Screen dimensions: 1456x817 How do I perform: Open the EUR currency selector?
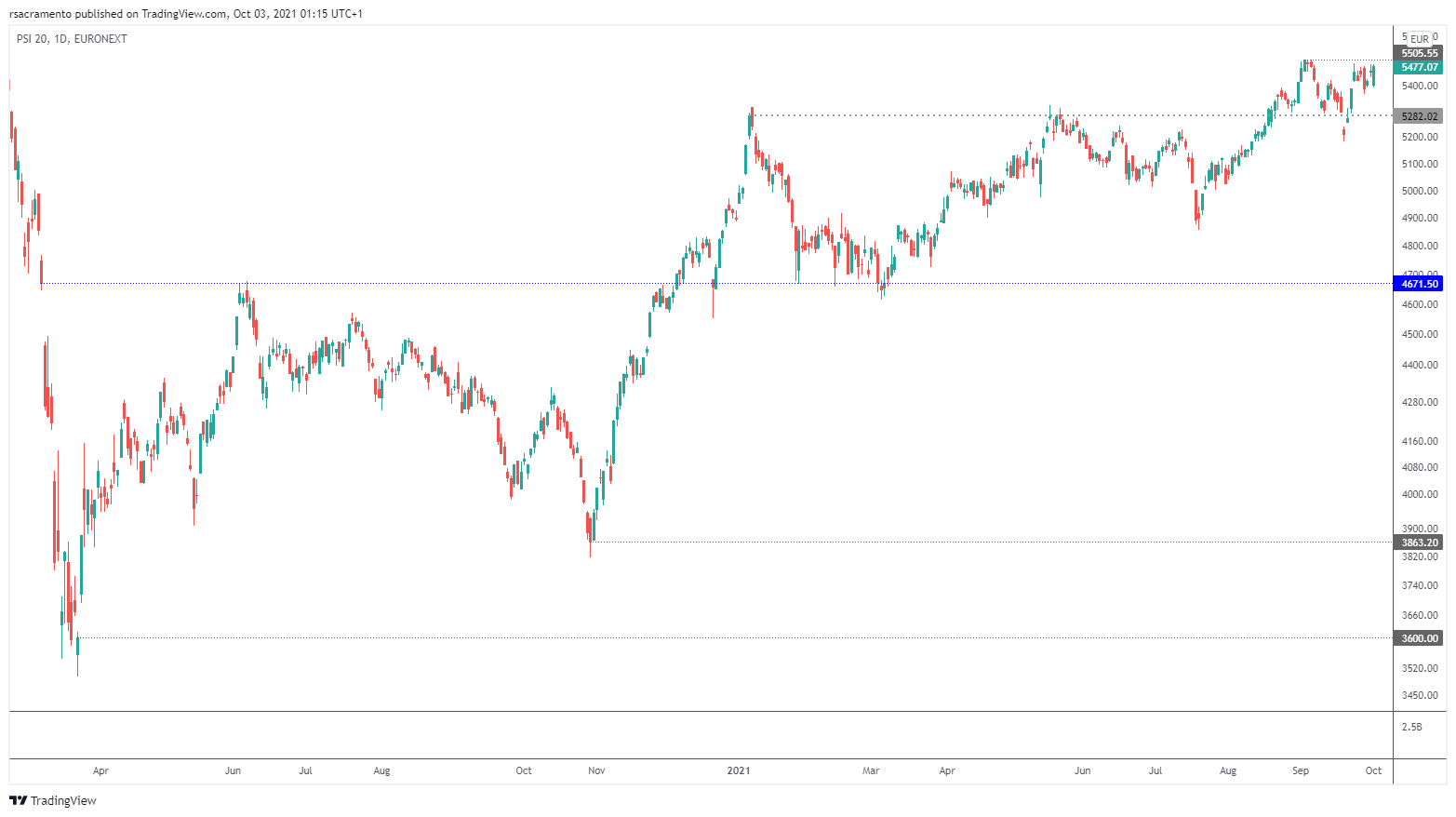tap(1419, 39)
